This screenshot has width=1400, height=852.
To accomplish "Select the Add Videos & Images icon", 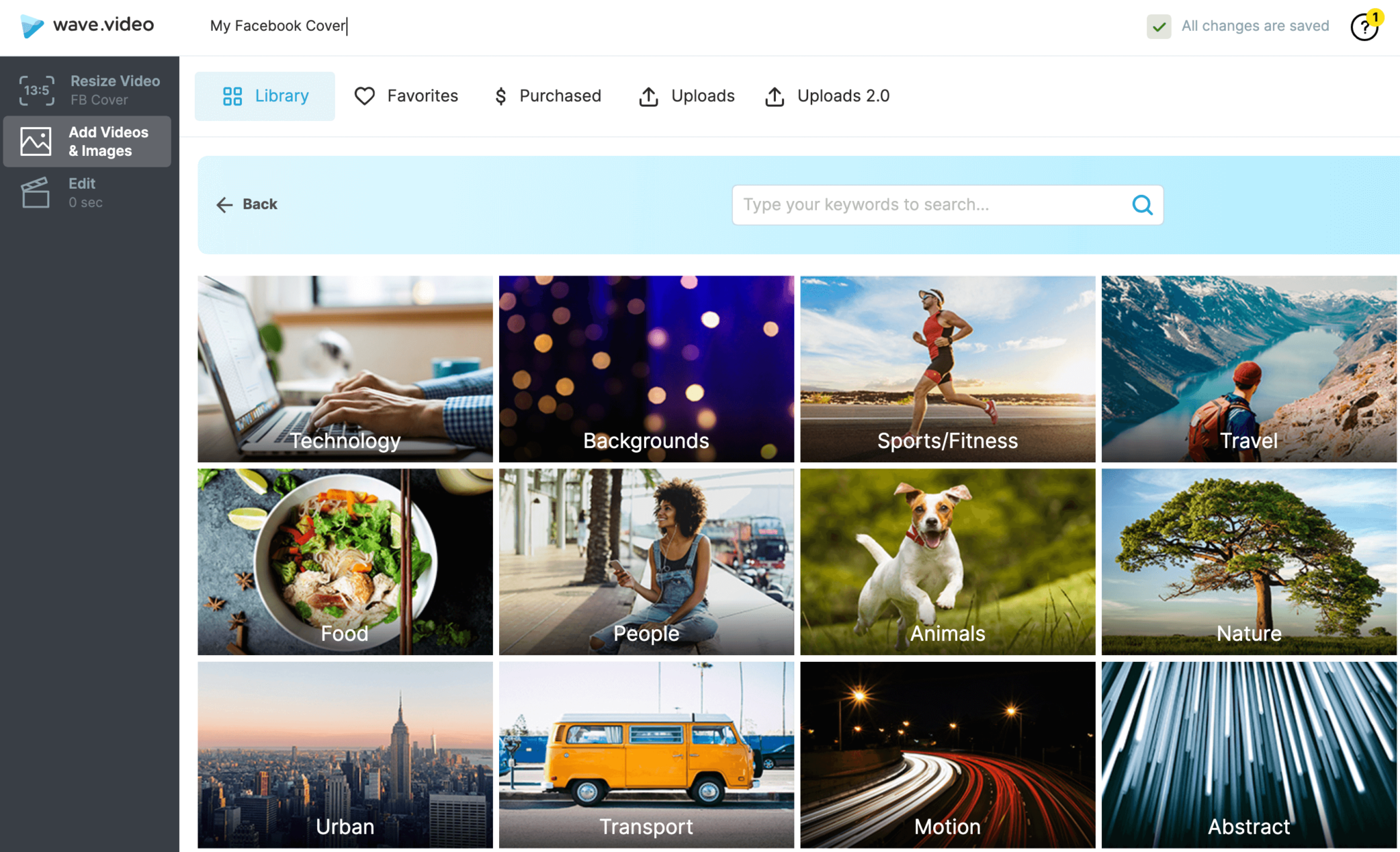I will point(35,142).
